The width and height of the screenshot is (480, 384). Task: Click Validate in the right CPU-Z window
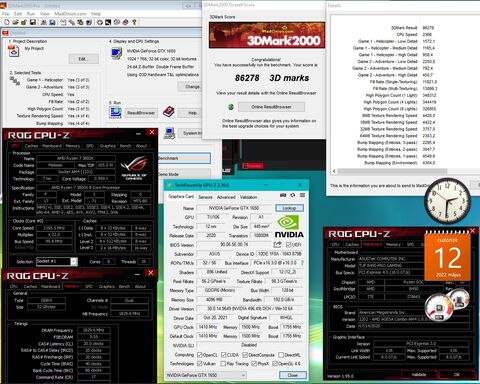419,375
